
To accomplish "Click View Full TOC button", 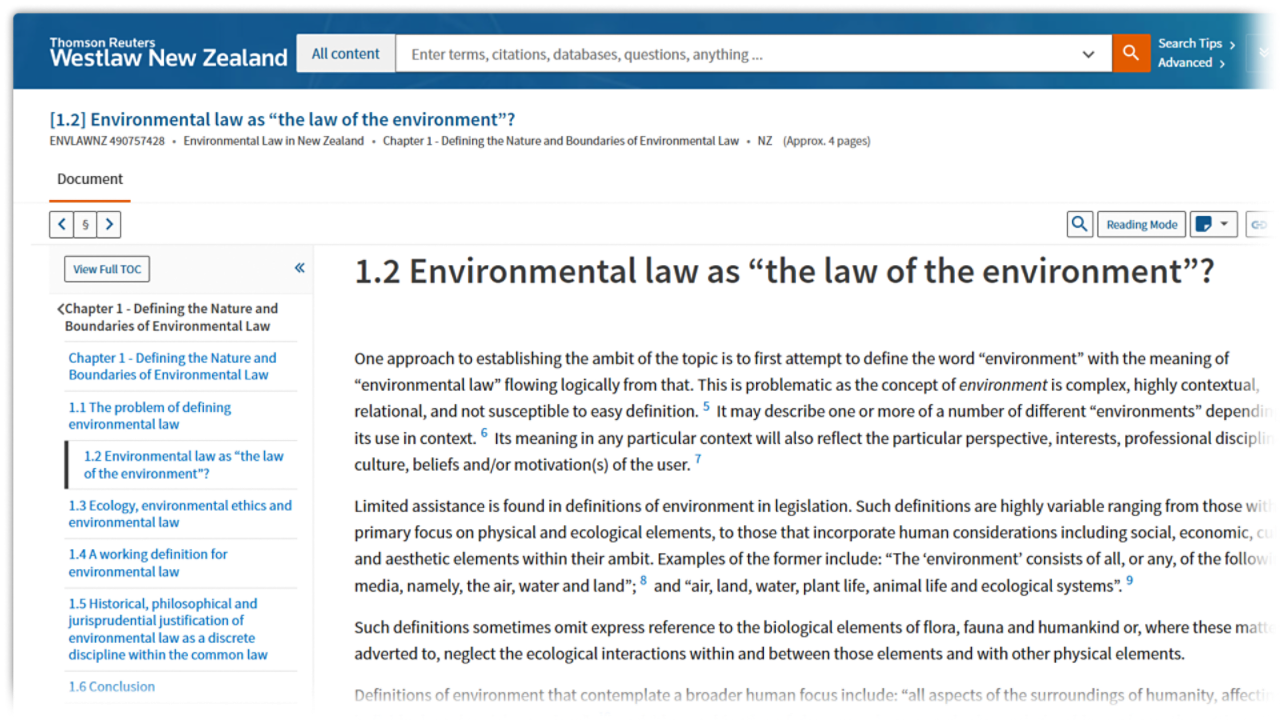I will (x=107, y=269).
